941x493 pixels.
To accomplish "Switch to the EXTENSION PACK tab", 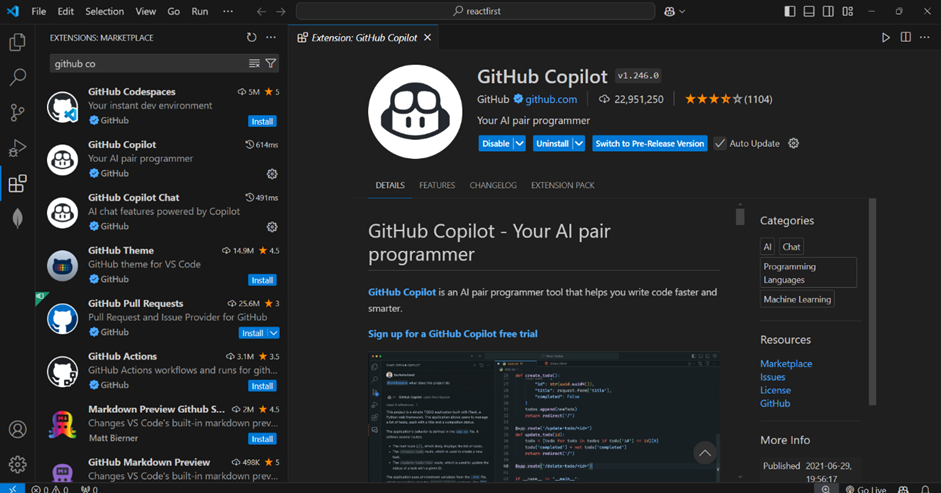I will (562, 186).
